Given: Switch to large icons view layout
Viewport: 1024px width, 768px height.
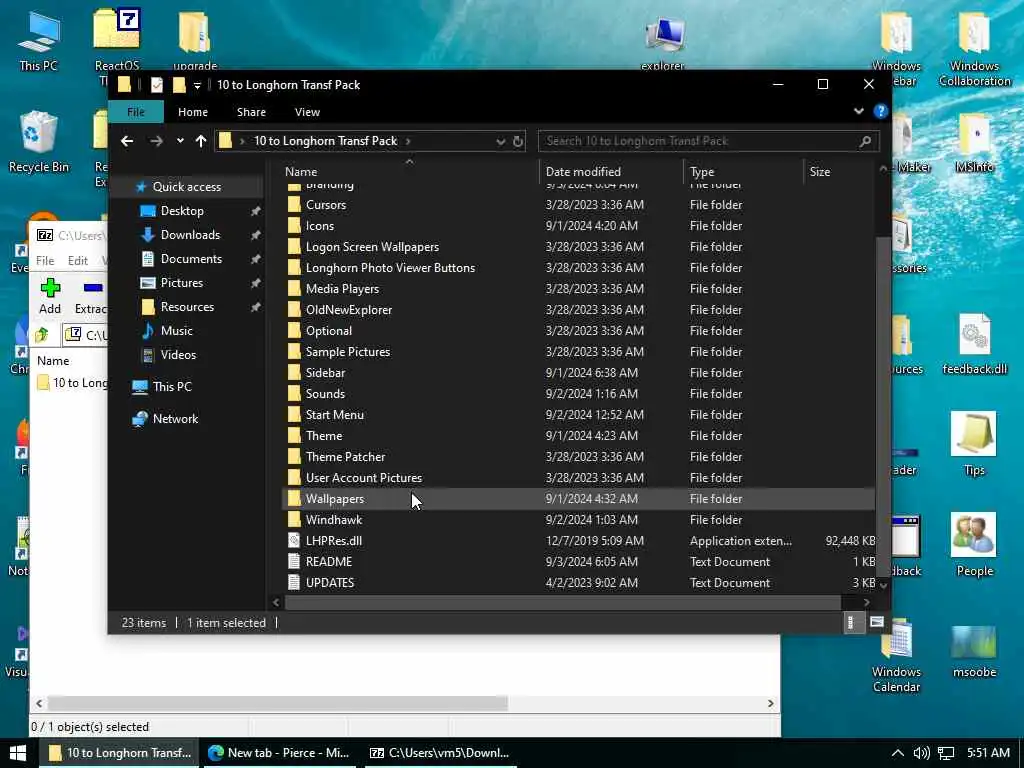Looking at the screenshot, I should 876,622.
